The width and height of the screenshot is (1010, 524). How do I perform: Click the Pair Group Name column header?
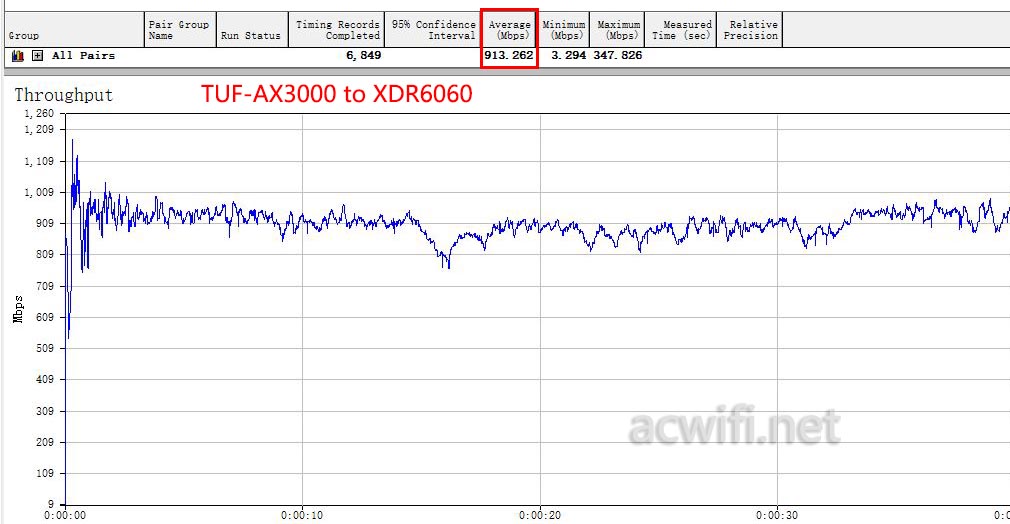pyautogui.click(x=180, y=30)
